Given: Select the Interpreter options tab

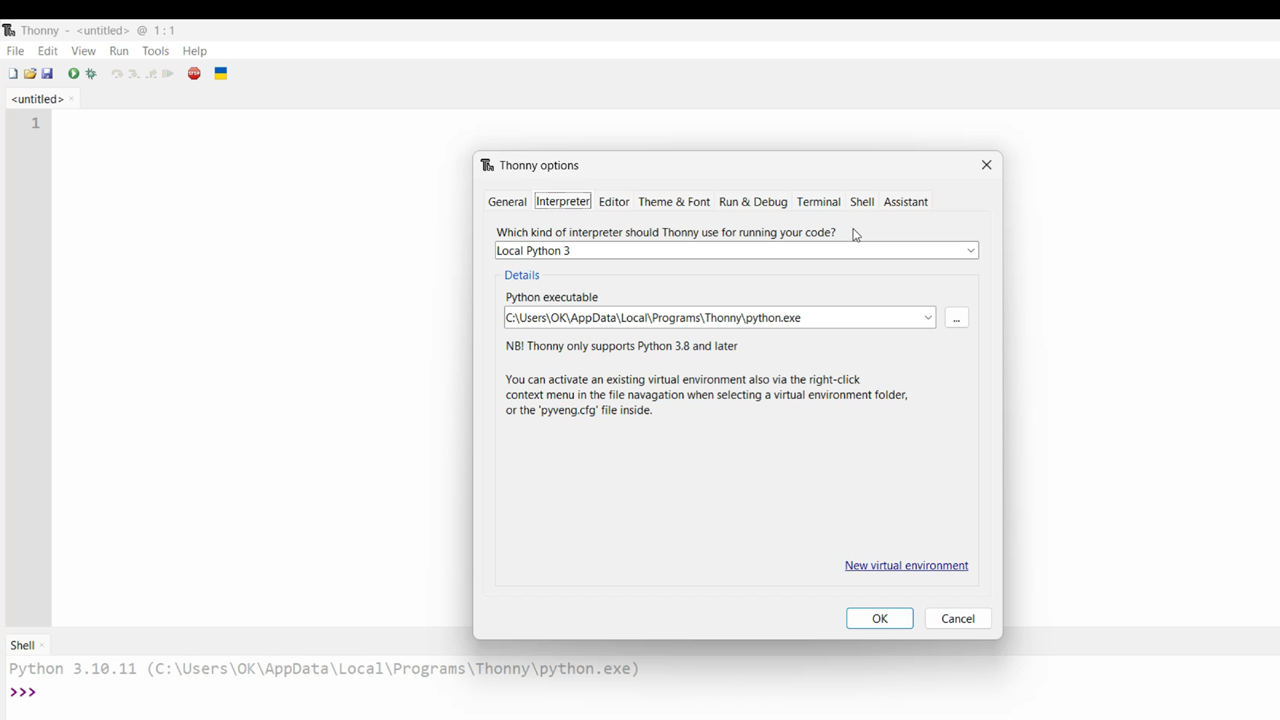Looking at the screenshot, I should pyautogui.click(x=563, y=201).
